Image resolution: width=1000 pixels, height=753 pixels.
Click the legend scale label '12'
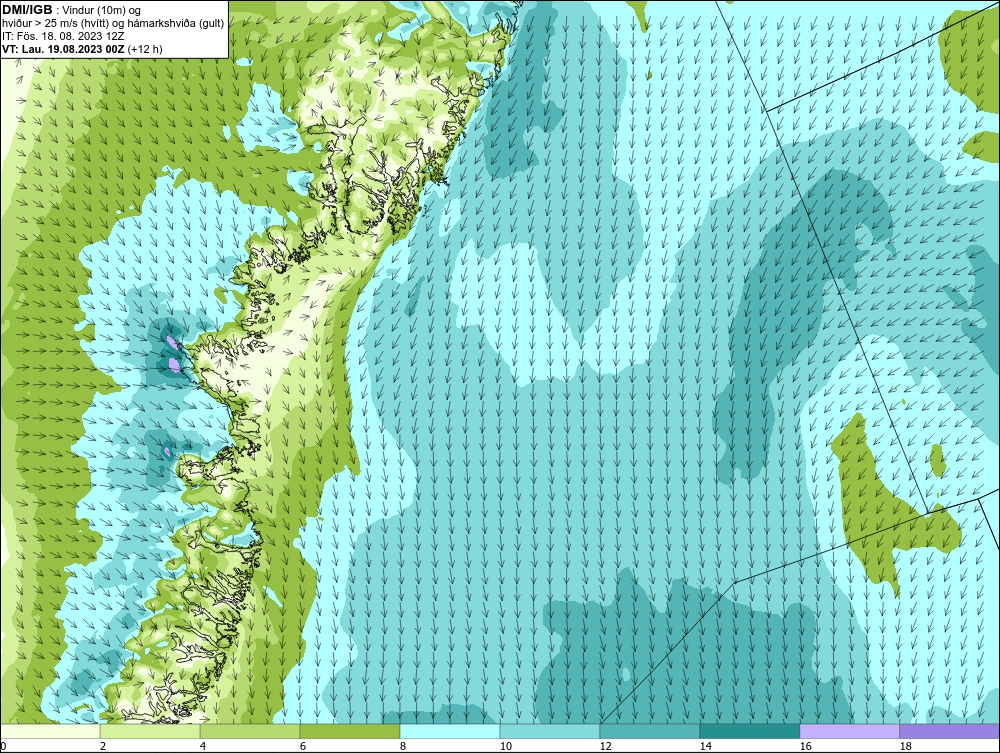coord(605,746)
